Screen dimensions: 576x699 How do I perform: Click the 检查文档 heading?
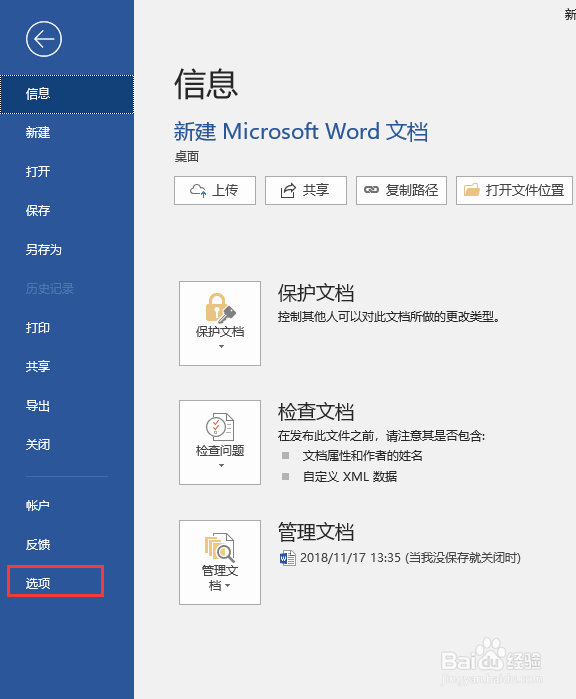click(316, 412)
